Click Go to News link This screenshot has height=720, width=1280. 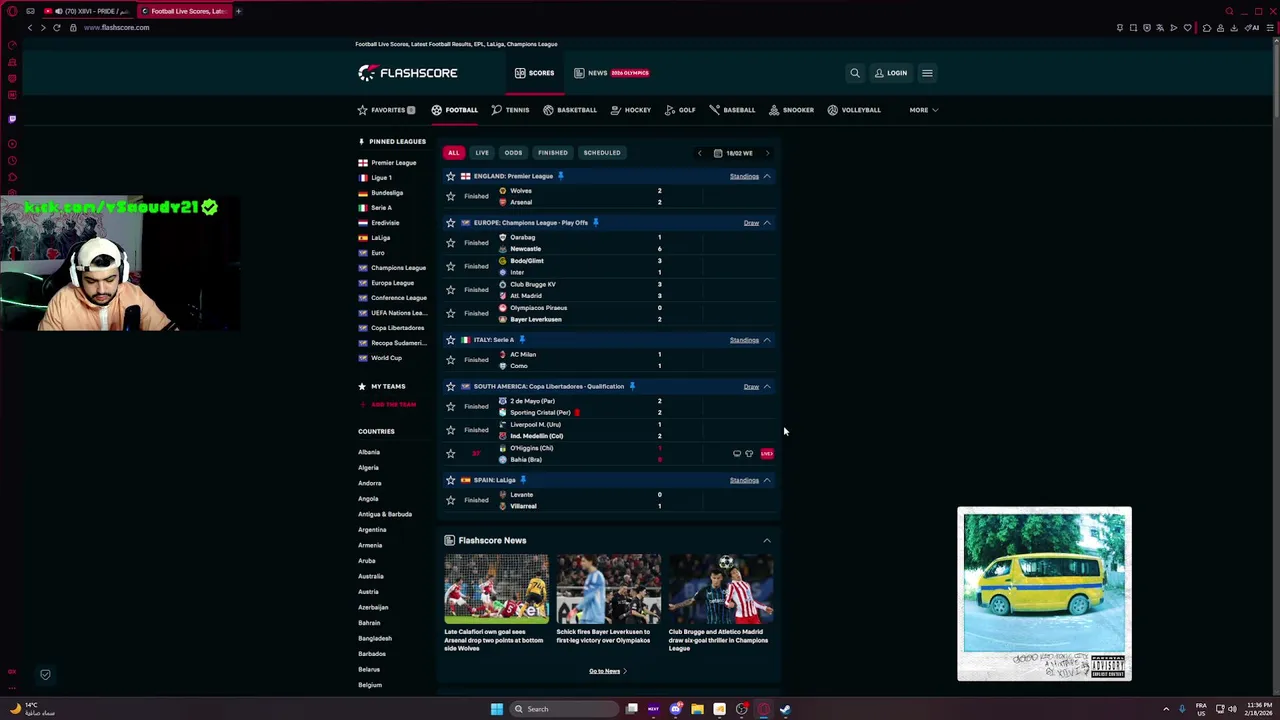click(608, 671)
